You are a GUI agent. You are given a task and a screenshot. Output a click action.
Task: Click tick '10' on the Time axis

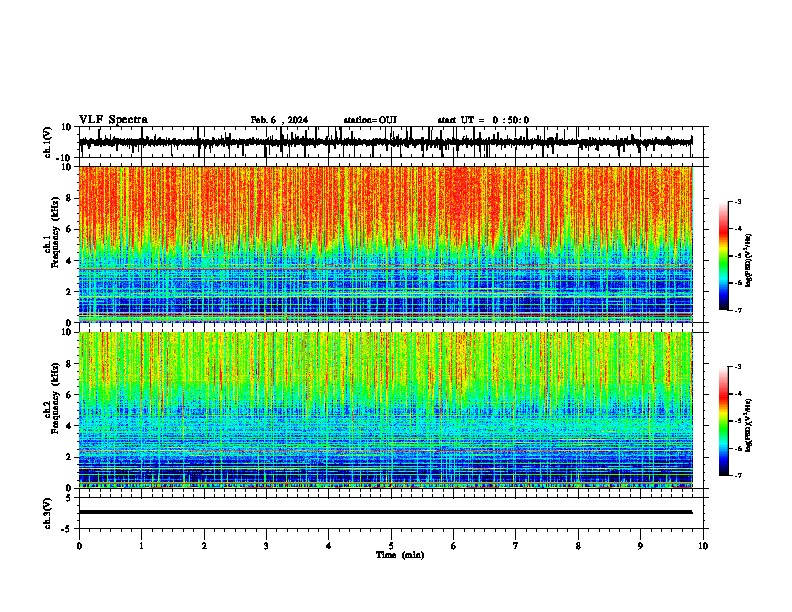pos(703,546)
